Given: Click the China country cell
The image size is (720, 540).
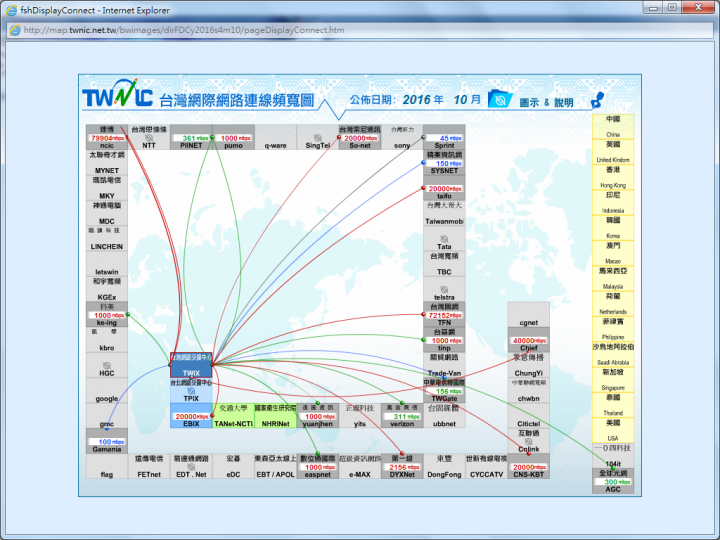Looking at the screenshot, I should coord(613,126).
